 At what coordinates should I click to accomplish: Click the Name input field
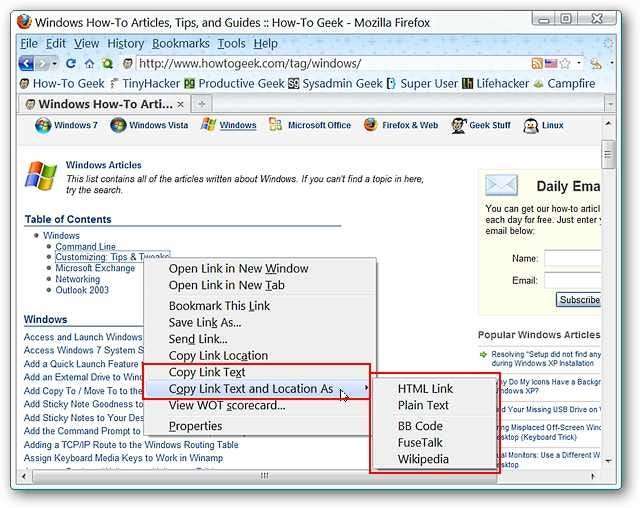click(x=573, y=259)
